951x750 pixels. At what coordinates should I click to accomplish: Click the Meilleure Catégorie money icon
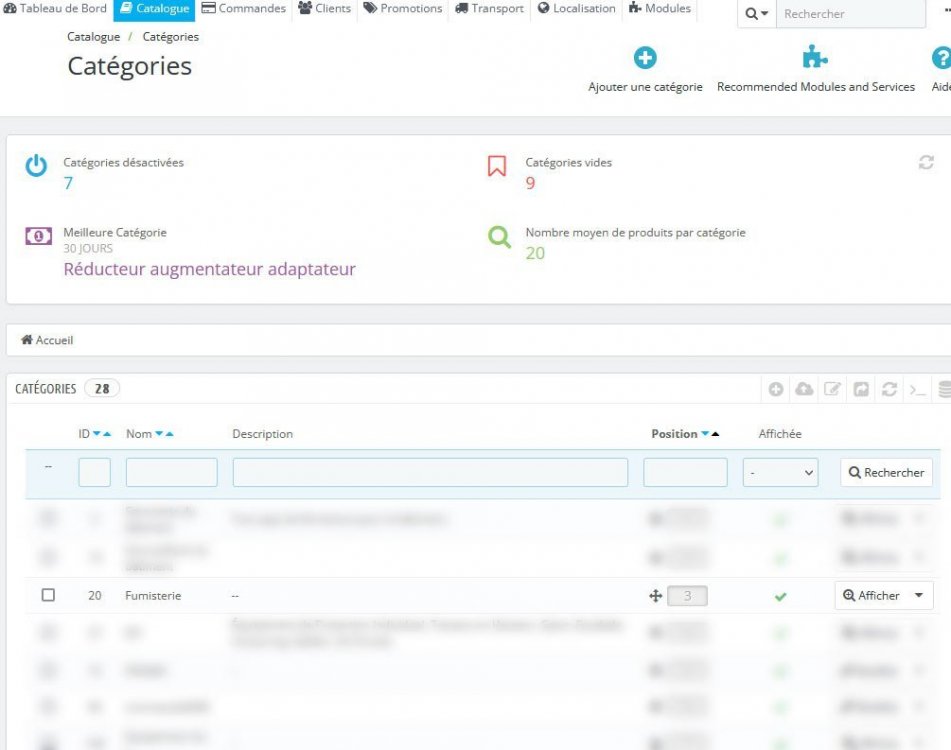(38, 236)
